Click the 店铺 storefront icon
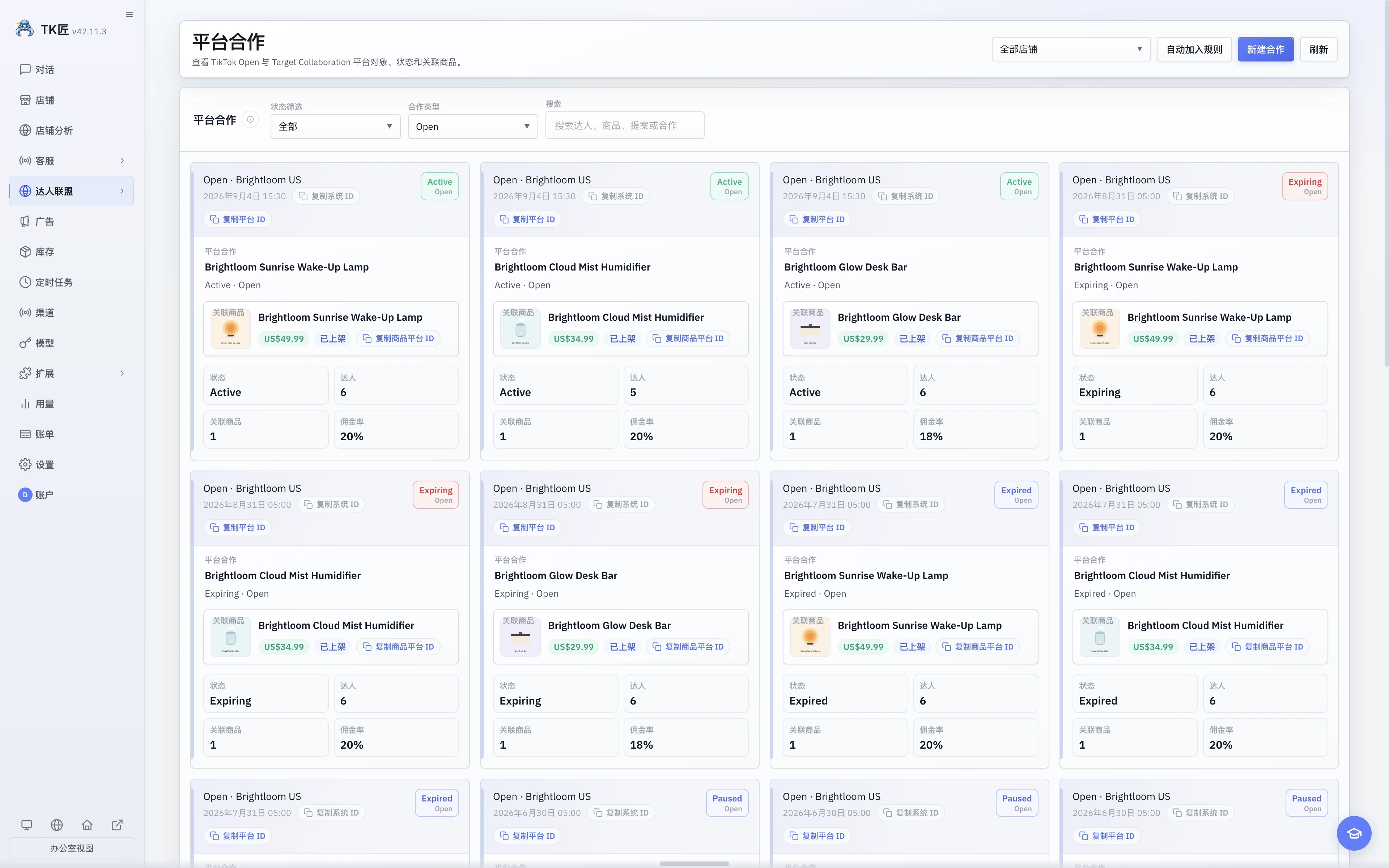Image resolution: width=1389 pixels, height=868 pixels. point(25,100)
